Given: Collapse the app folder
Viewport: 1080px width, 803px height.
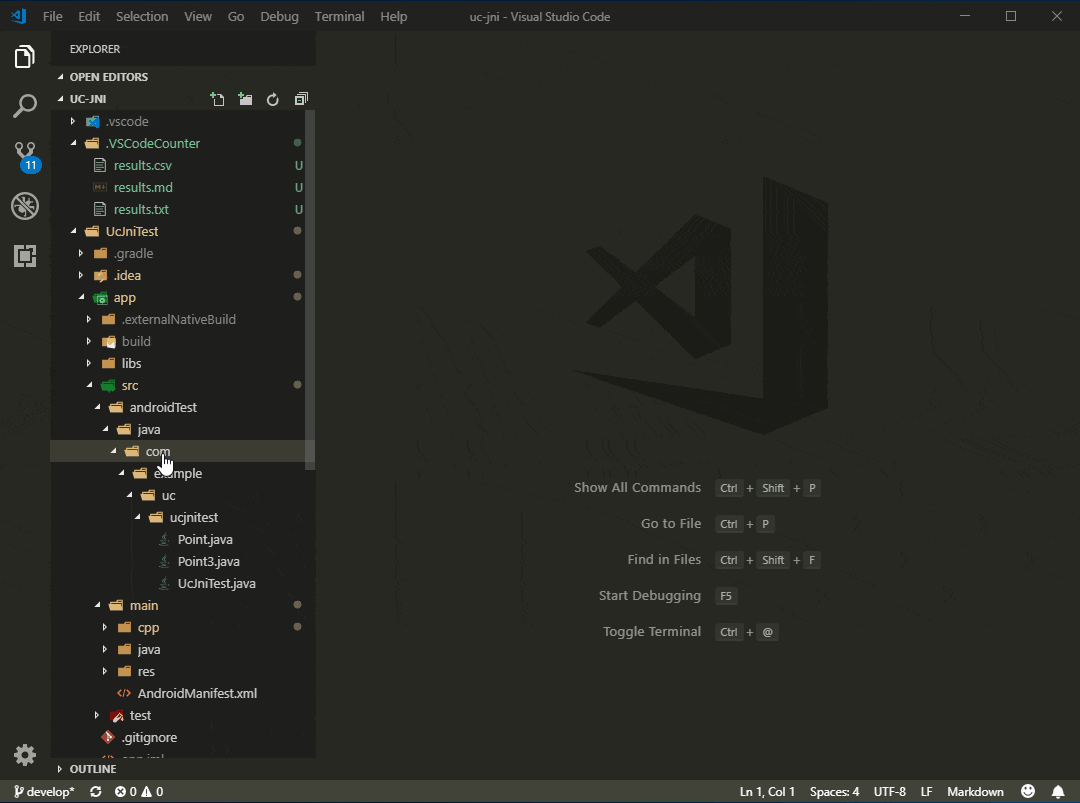Looking at the screenshot, I should [x=183, y=298].
